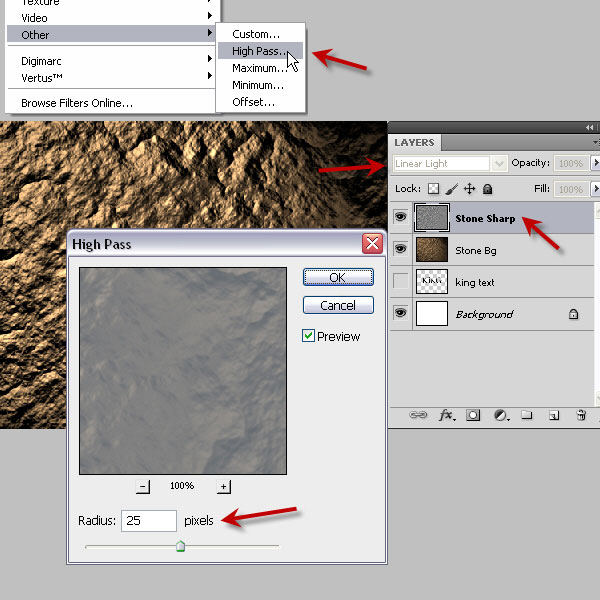This screenshot has width=600, height=600.
Task: Click lock image pixels brush icon
Action: [452, 189]
